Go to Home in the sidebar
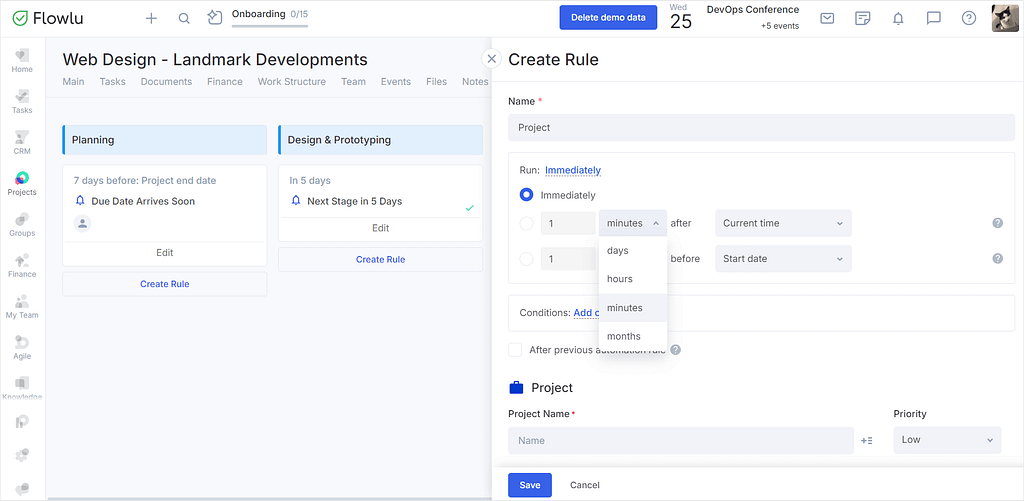This screenshot has width=1024, height=501. point(22,61)
